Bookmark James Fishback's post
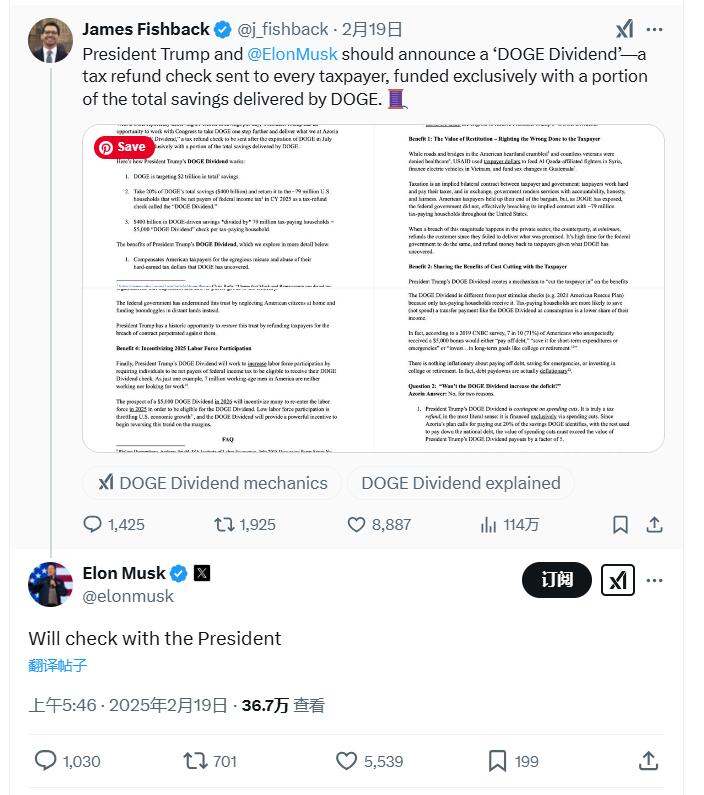This screenshot has width=704, height=795. (x=620, y=524)
